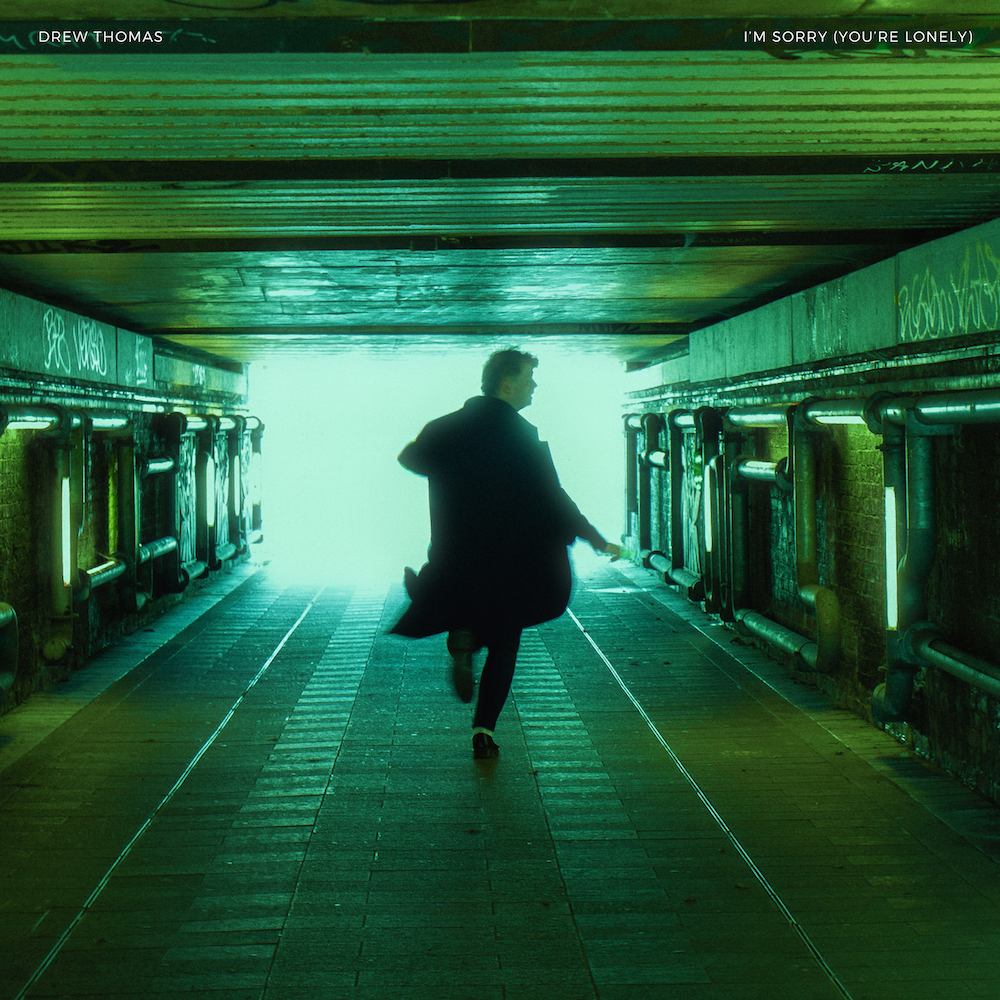Click the metal floor line right of man
This screenshot has height=1000, width=1000.
point(680,750)
